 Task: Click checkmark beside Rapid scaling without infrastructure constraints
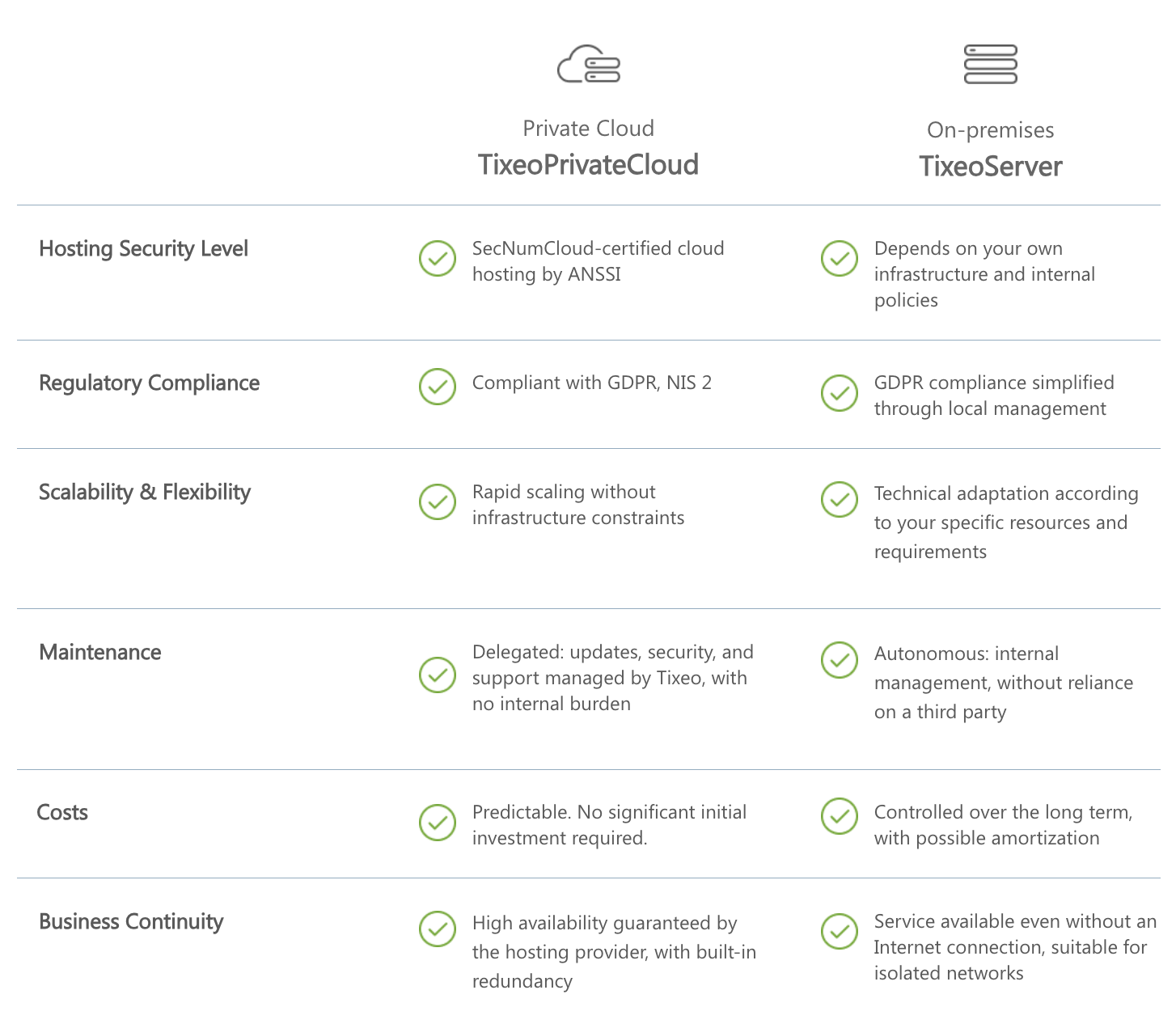pos(438,502)
